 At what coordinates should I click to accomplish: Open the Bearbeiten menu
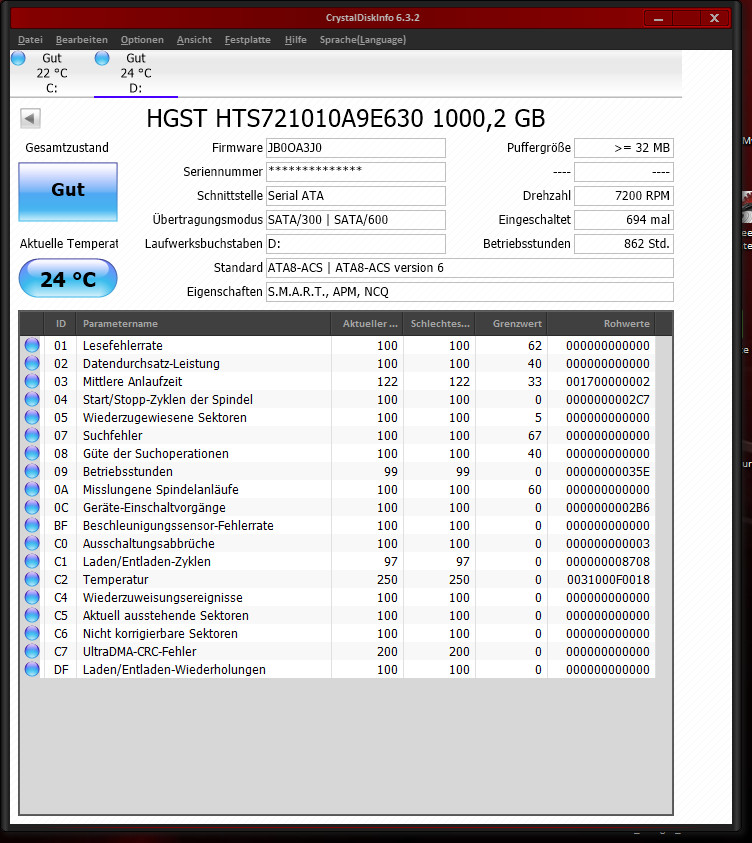click(x=82, y=40)
